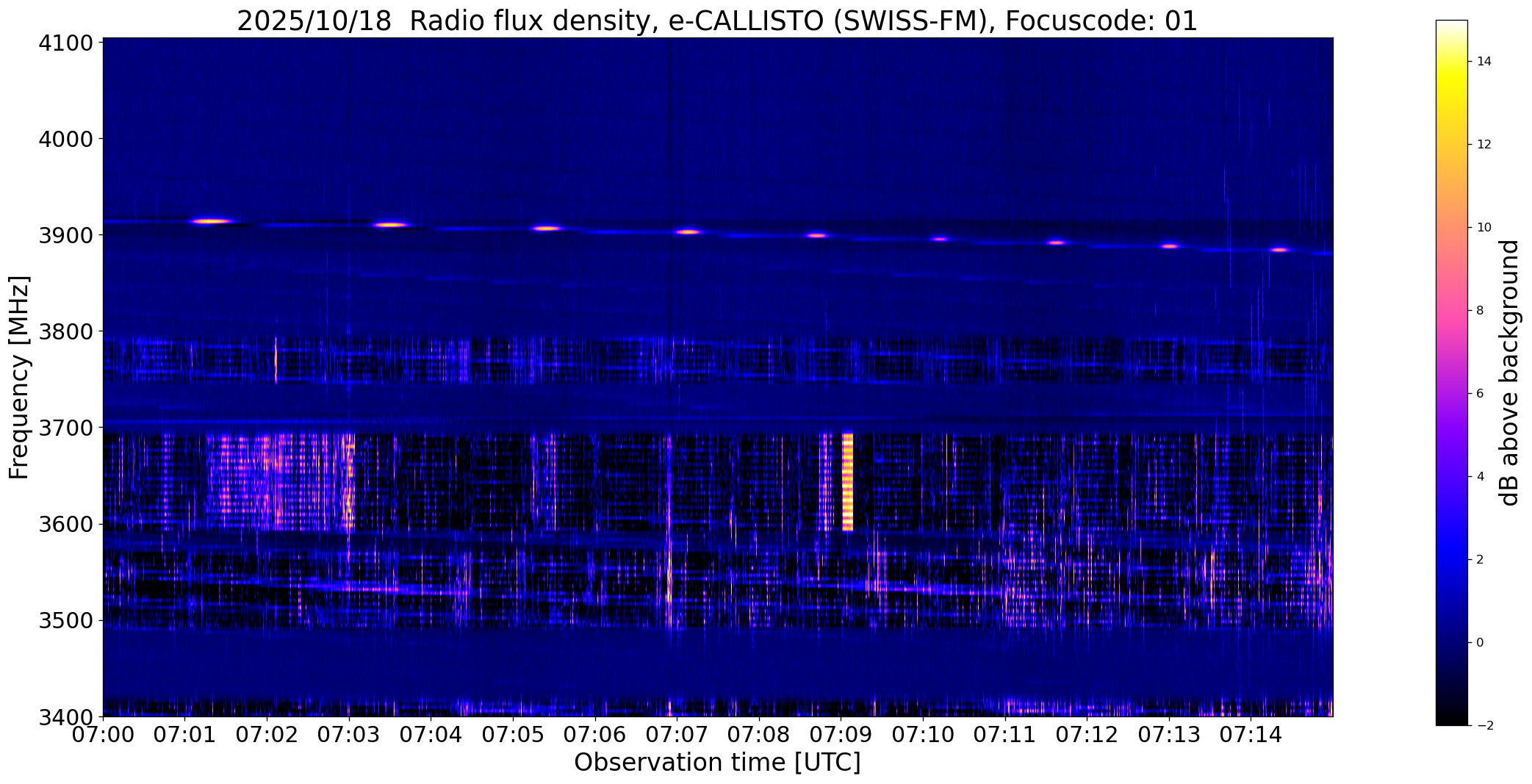Click the 07:06 time tick label
This screenshot has width=1532, height=784.
(594, 735)
